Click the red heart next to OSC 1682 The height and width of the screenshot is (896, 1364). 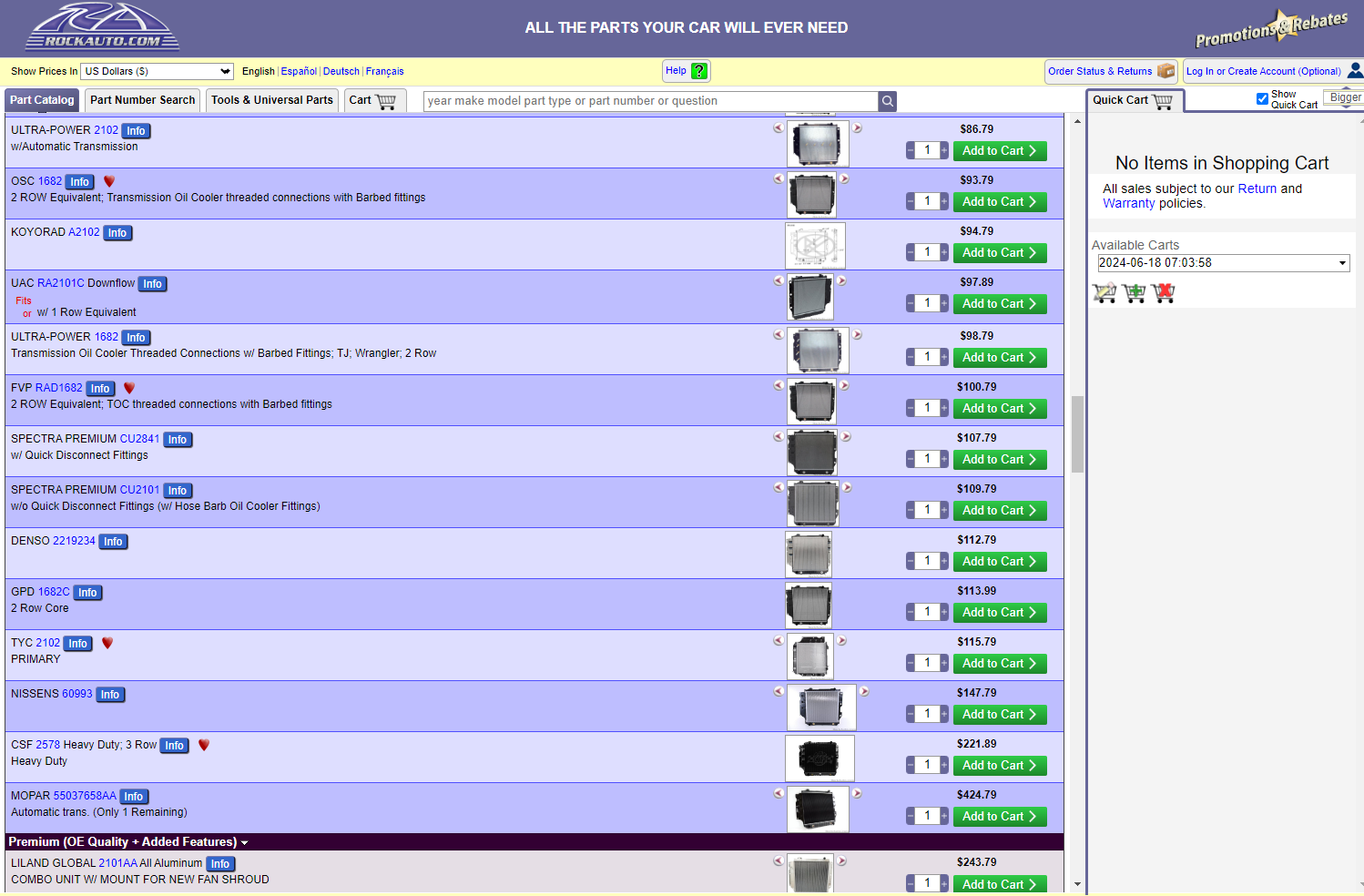pos(109,181)
